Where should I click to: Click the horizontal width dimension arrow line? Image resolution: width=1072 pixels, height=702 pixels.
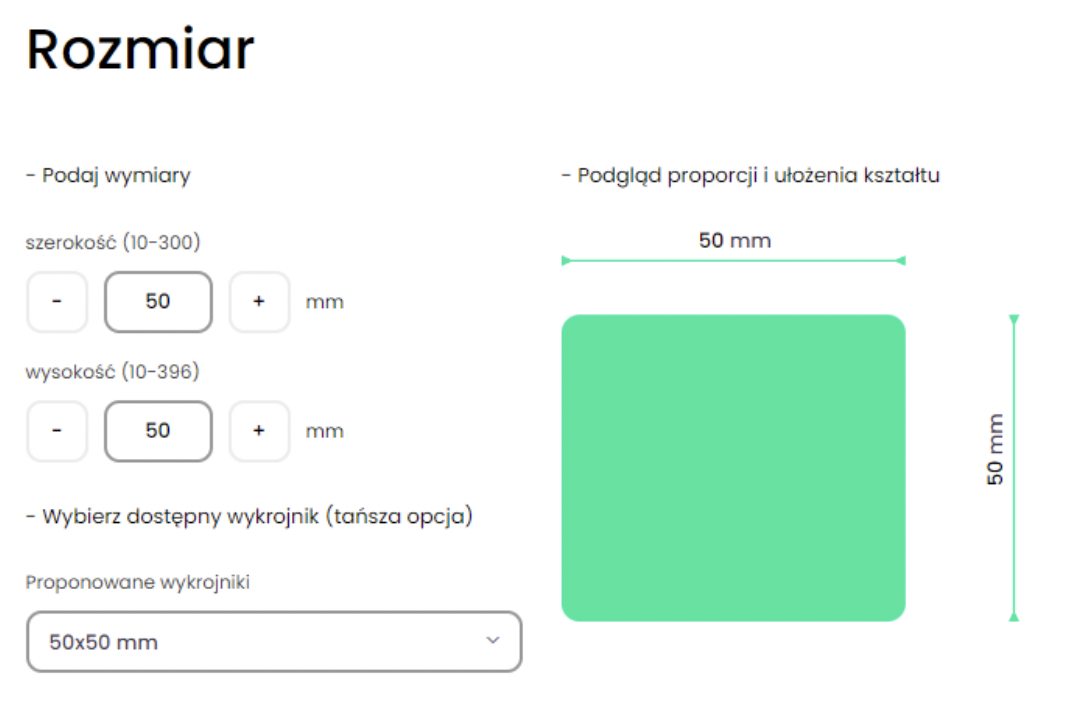(x=733, y=261)
